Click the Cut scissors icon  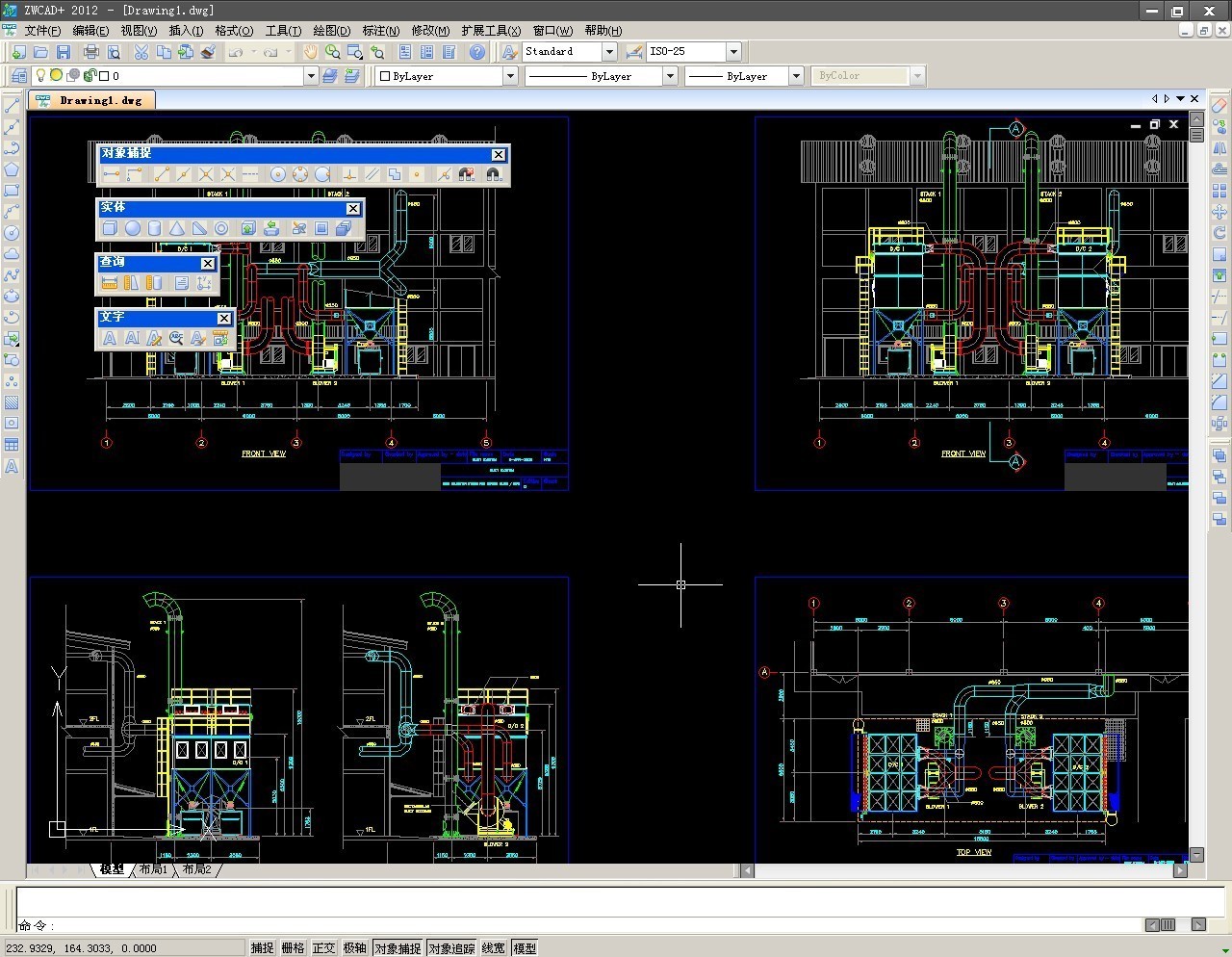click(141, 52)
